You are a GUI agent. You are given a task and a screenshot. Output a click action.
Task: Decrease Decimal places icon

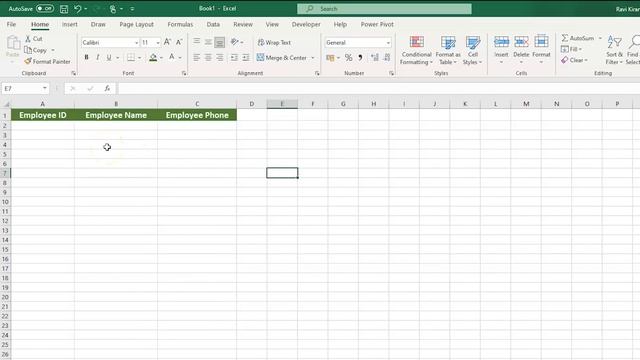click(387, 58)
